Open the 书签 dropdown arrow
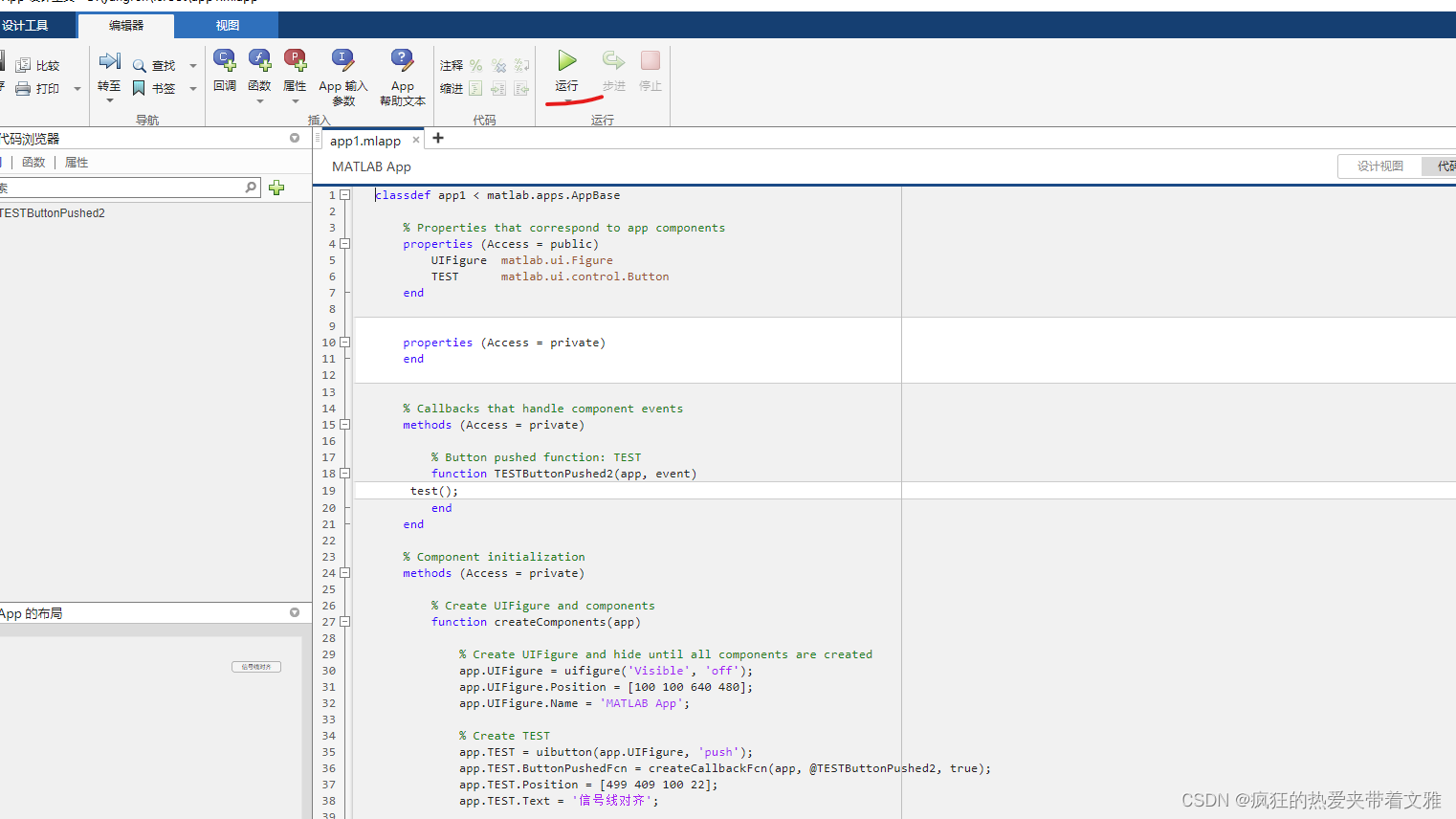 [x=193, y=89]
